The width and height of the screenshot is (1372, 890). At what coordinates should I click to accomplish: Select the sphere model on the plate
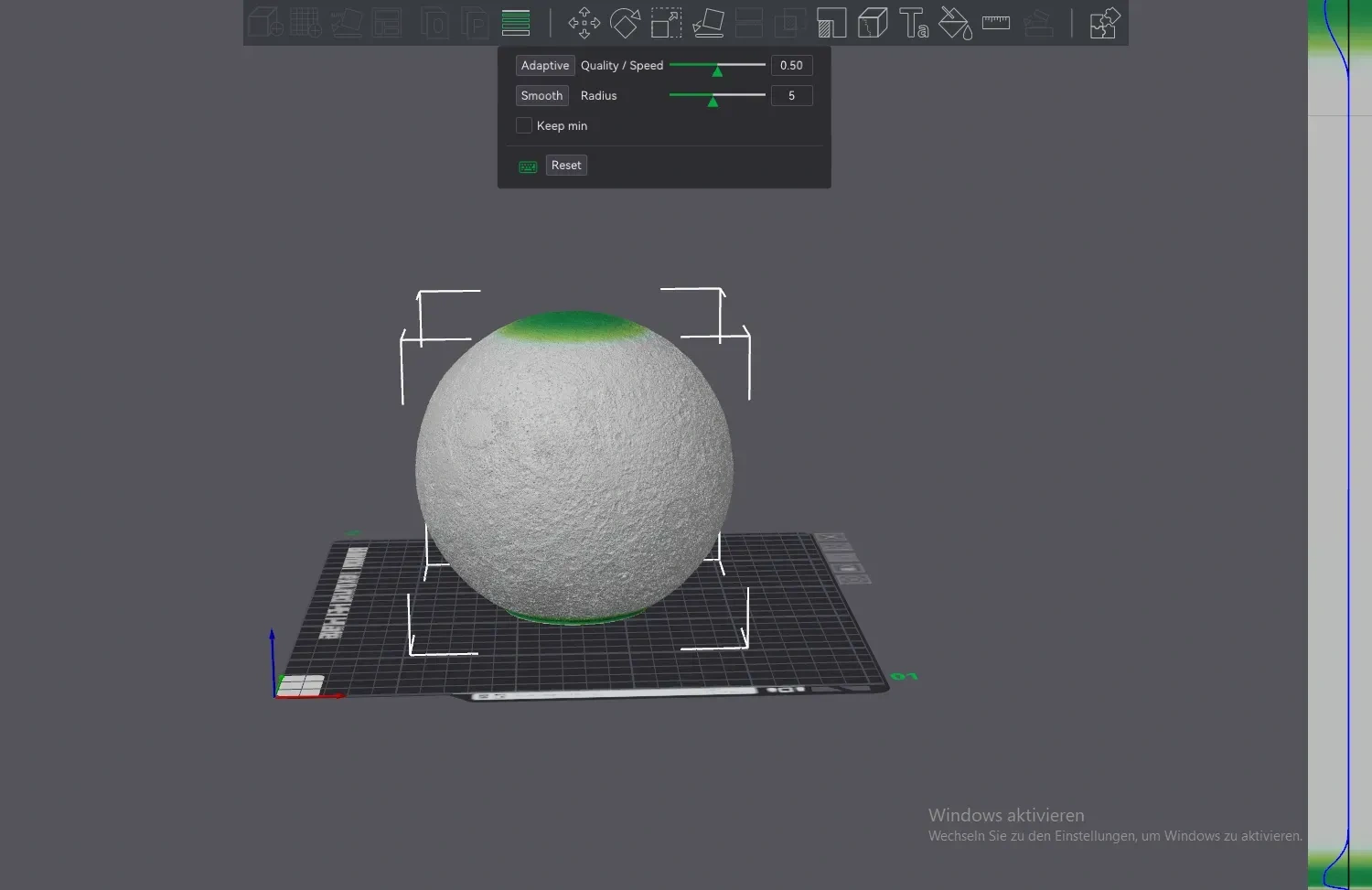(x=573, y=468)
